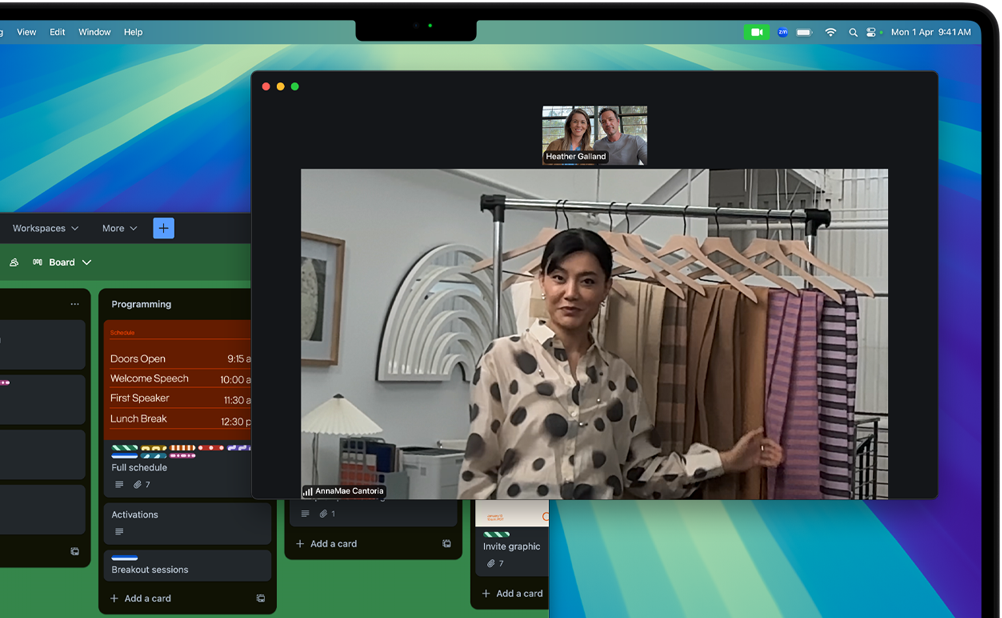The width and height of the screenshot is (1002, 618).
Task: Click the First Speaker schedule row
Action: [180, 398]
